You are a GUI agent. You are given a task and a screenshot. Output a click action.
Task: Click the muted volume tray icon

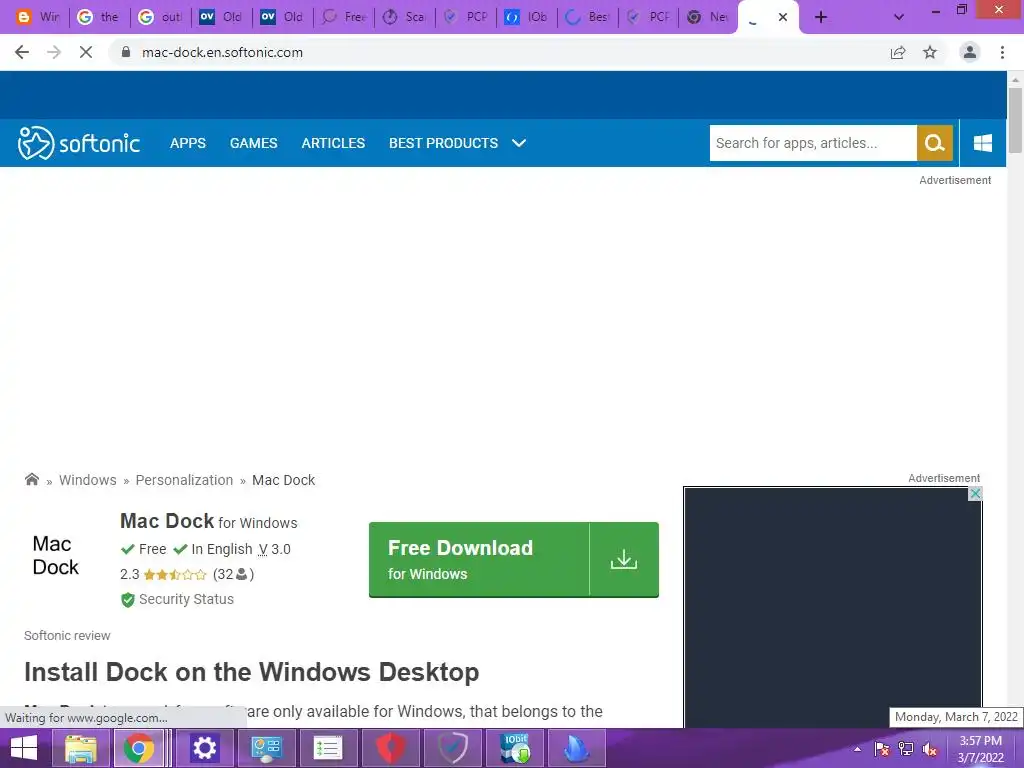coord(930,748)
